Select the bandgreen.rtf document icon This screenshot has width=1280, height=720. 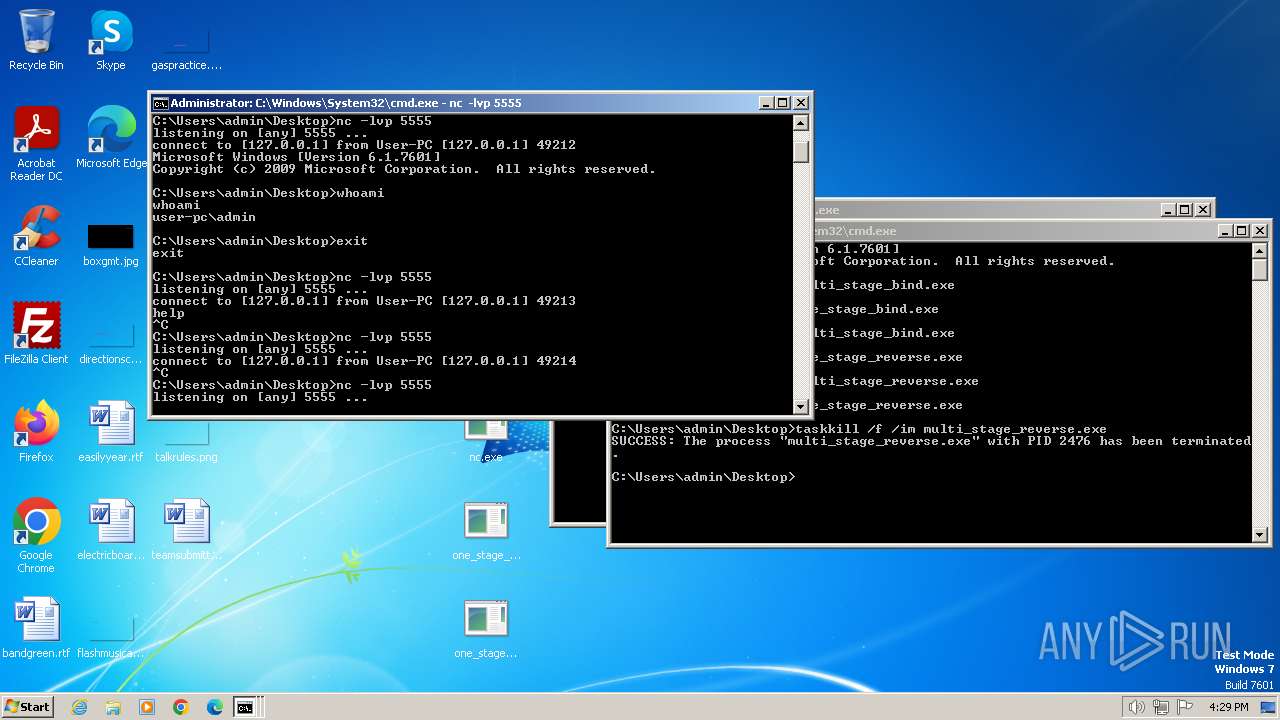[x=36, y=628]
